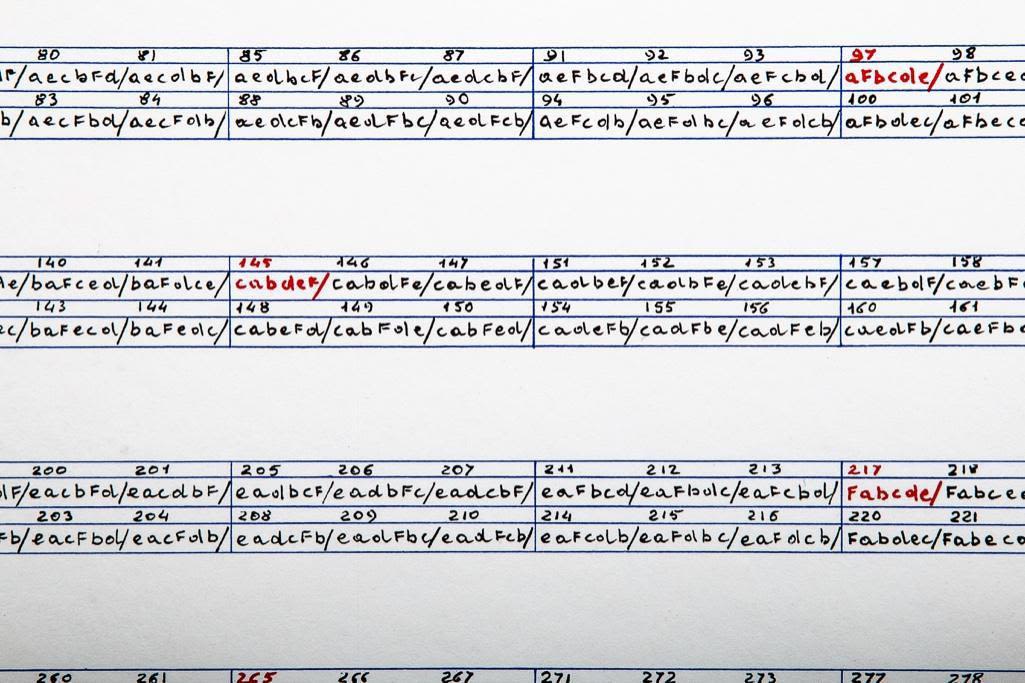Click the red number 265
The width and height of the screenshot is (1025, 683).
[255, 677]
